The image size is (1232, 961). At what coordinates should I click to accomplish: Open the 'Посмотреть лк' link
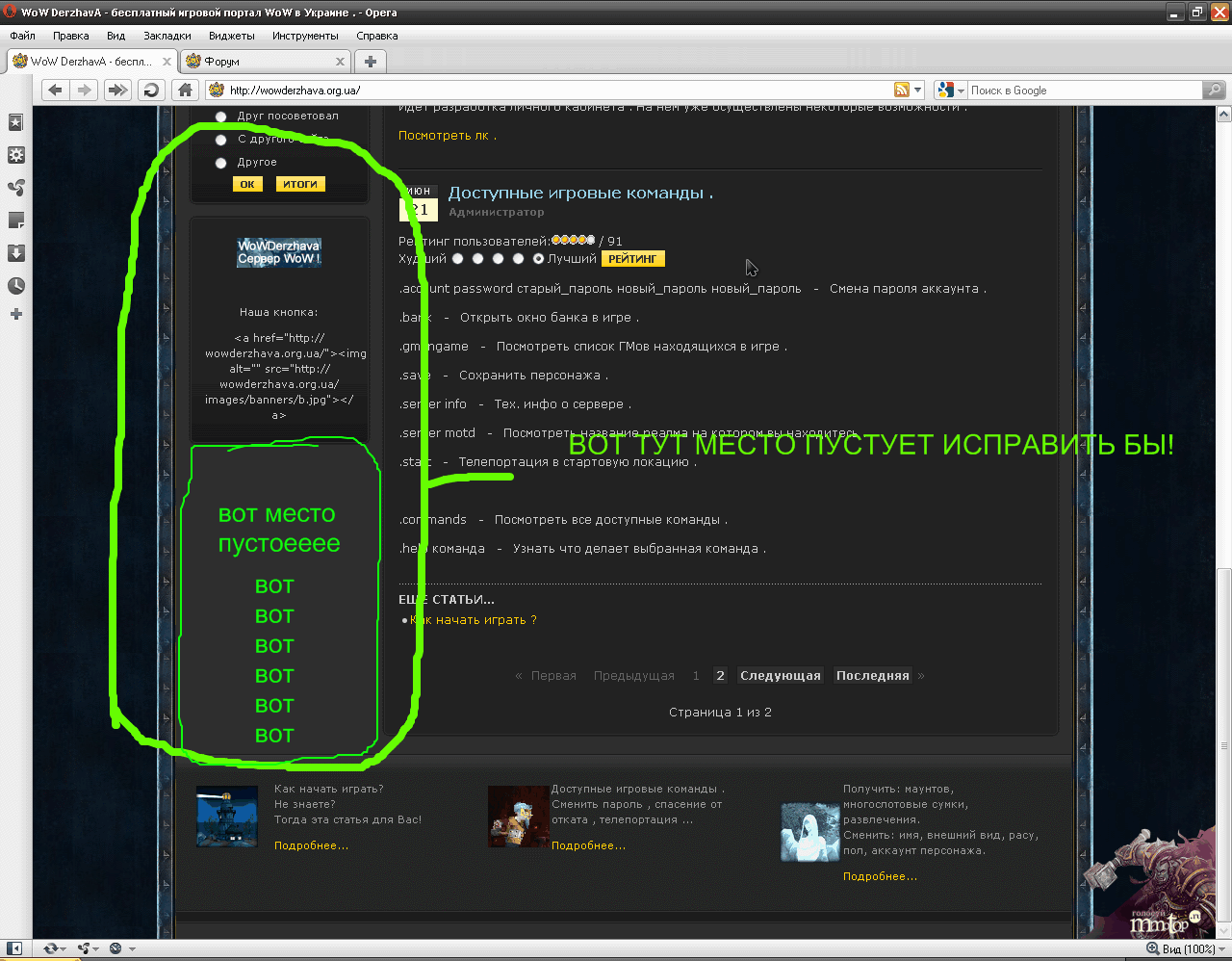click(448, 136)
